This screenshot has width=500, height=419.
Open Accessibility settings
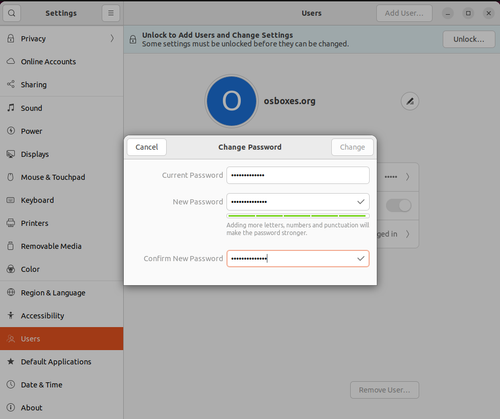click(62, 316)
